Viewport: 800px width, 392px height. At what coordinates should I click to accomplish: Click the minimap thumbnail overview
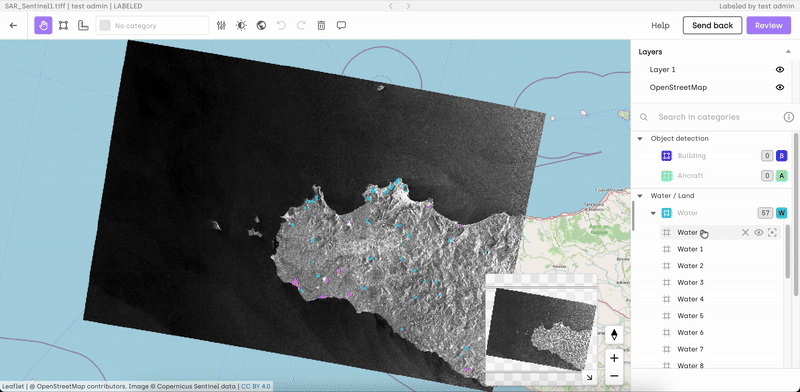tap(541, 330)
